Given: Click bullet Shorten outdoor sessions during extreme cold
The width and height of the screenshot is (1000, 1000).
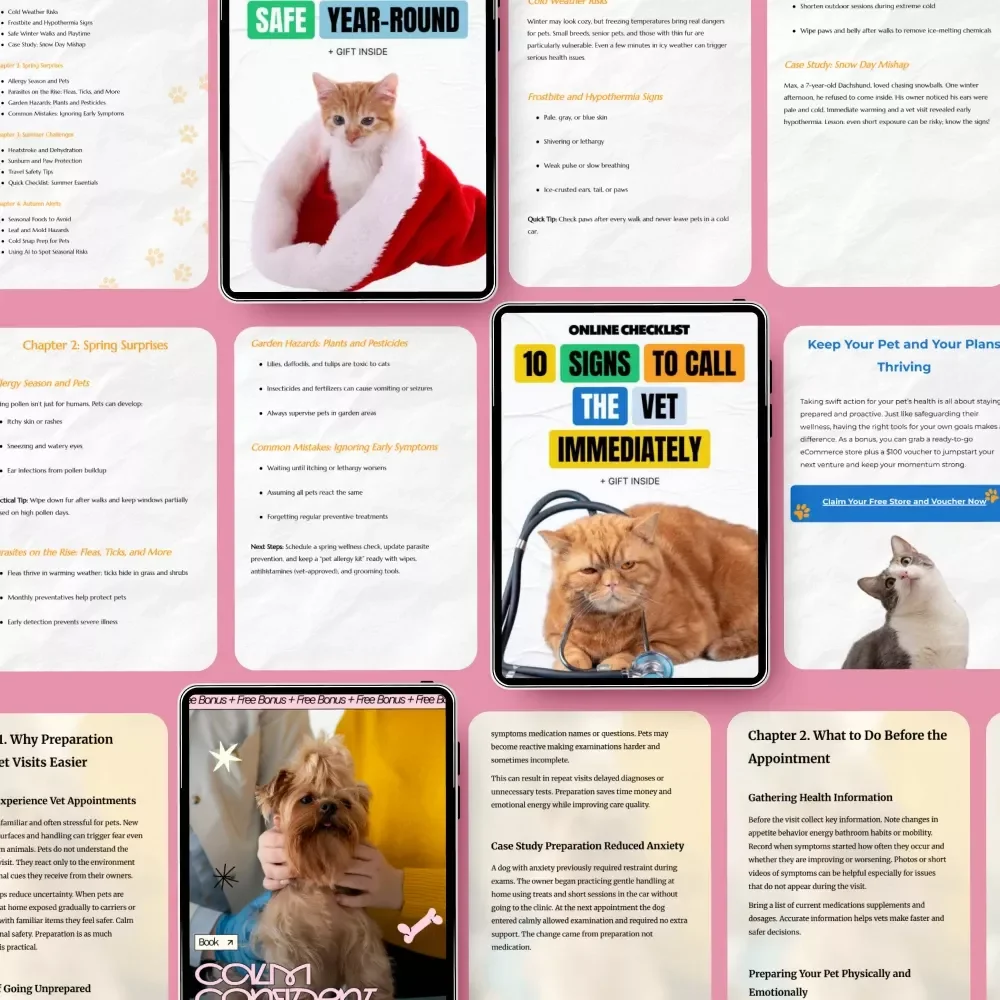Looking at the screenshot, I should coord(867,6).
